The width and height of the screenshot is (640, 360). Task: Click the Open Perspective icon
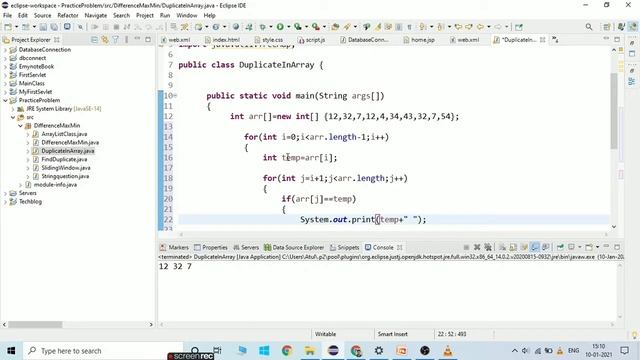607,27
